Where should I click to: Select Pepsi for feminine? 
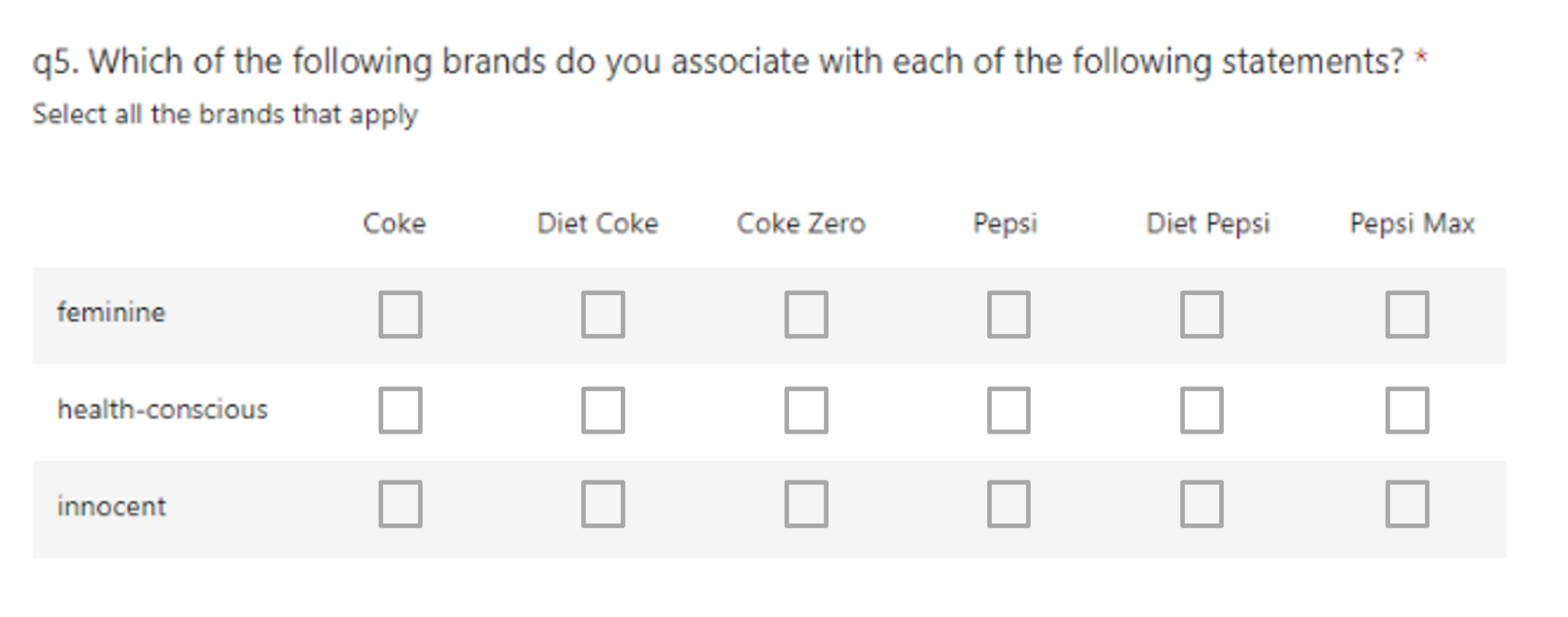click(1008, 314)
